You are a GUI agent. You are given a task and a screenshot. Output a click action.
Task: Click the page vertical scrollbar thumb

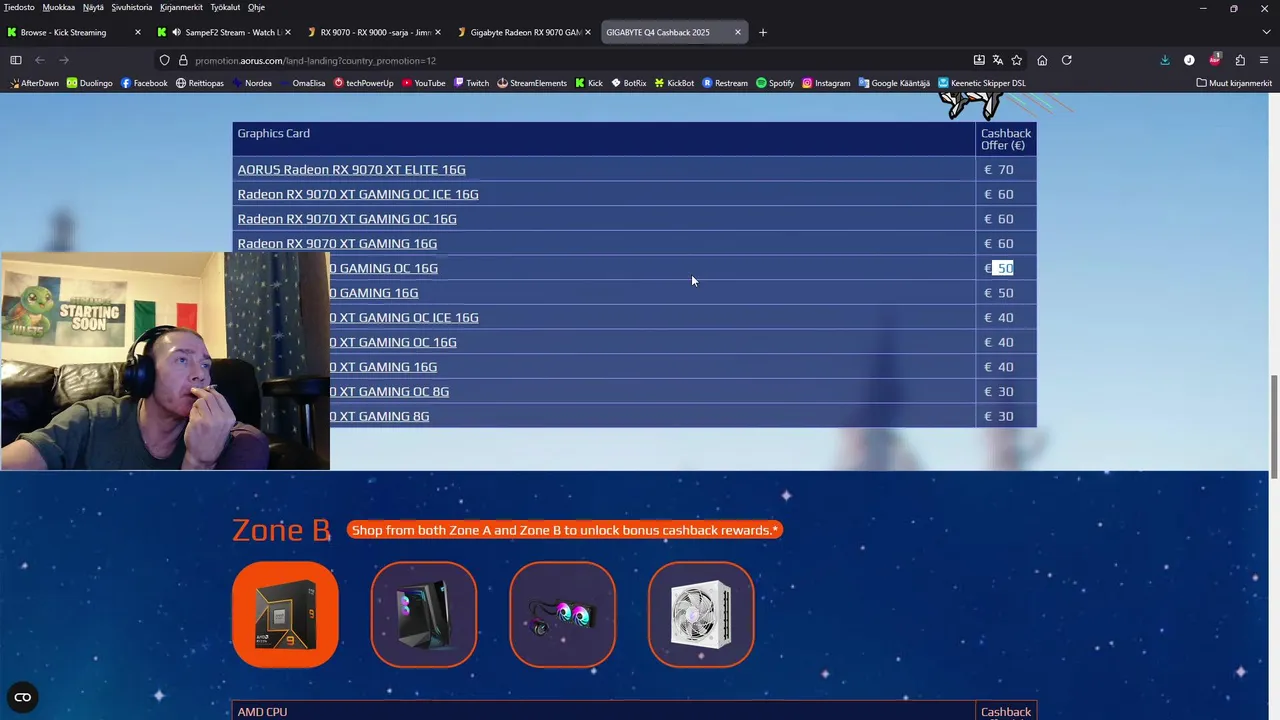tap(1274, 427)
